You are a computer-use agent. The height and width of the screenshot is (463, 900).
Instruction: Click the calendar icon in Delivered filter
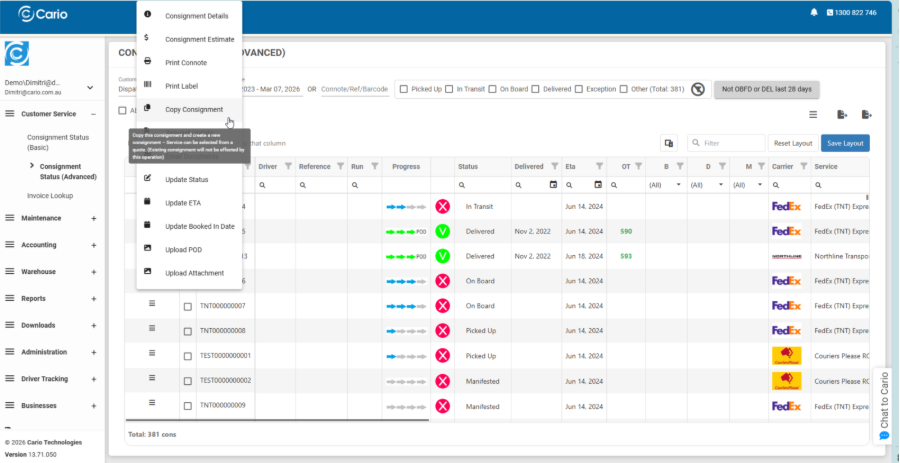553,185
